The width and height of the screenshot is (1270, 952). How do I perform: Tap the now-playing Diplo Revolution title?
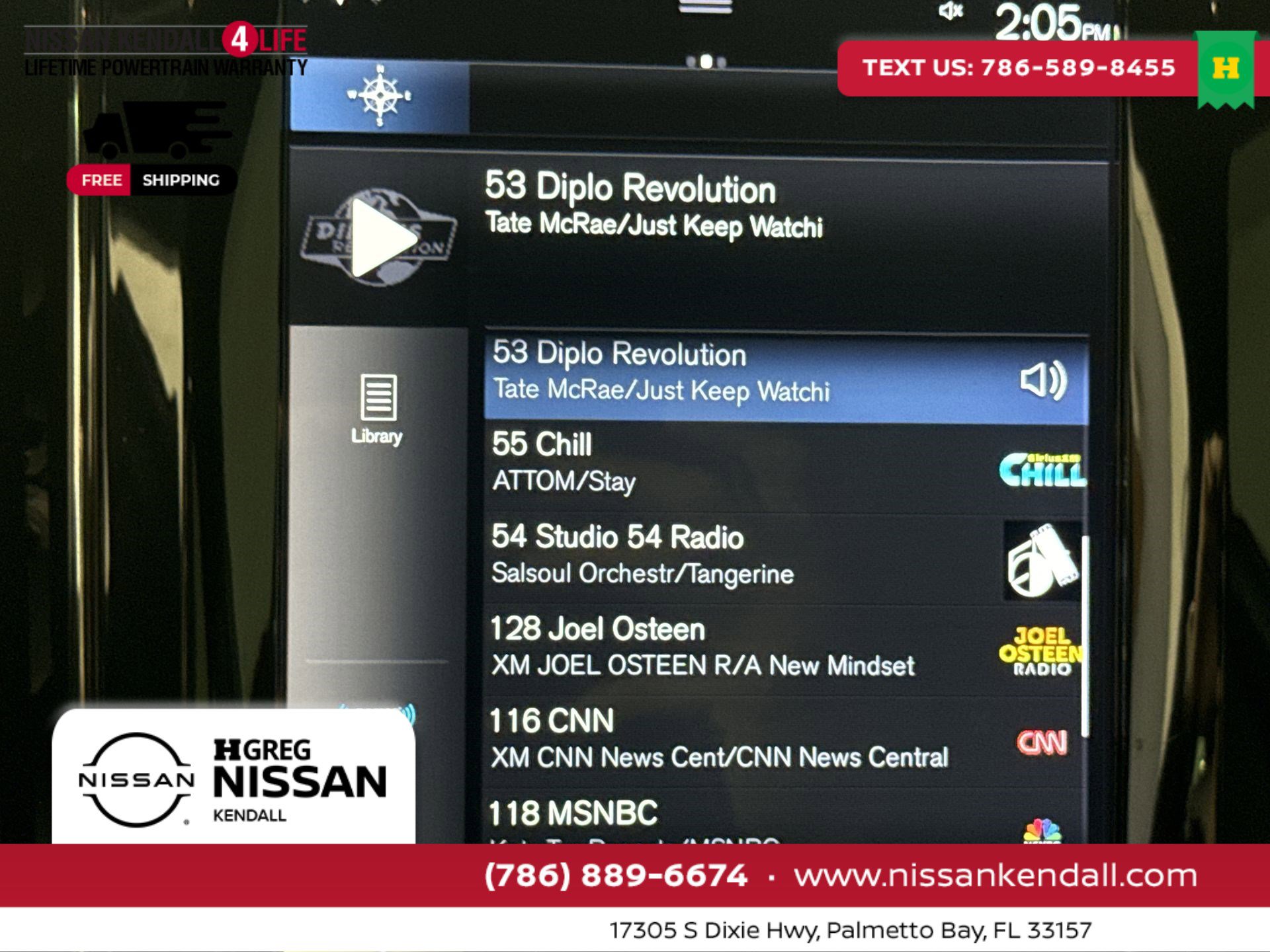point(630,188)
